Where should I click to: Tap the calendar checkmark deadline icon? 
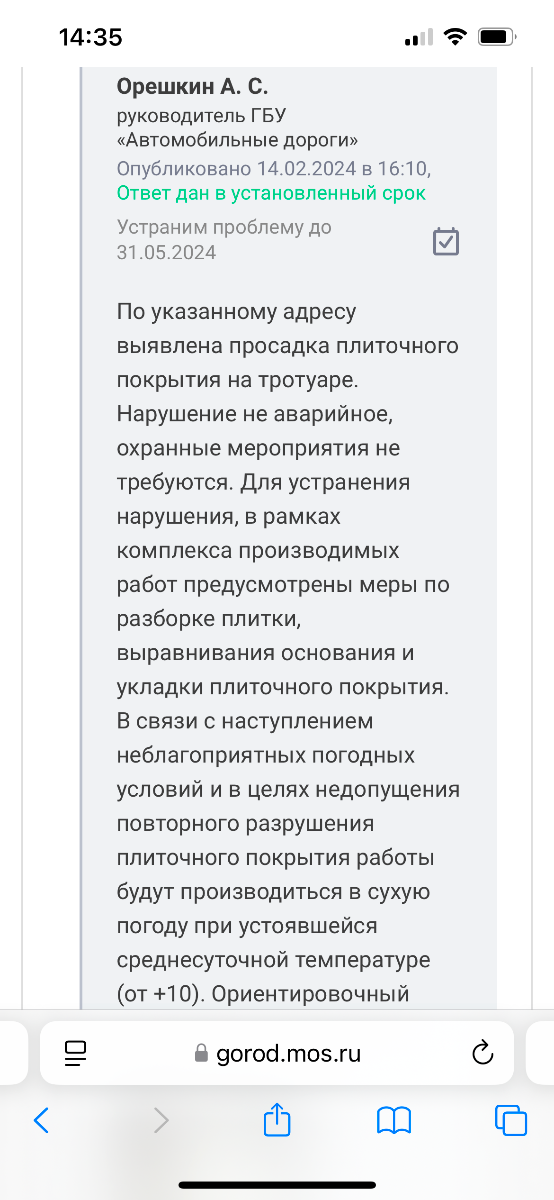click(446, 241)
